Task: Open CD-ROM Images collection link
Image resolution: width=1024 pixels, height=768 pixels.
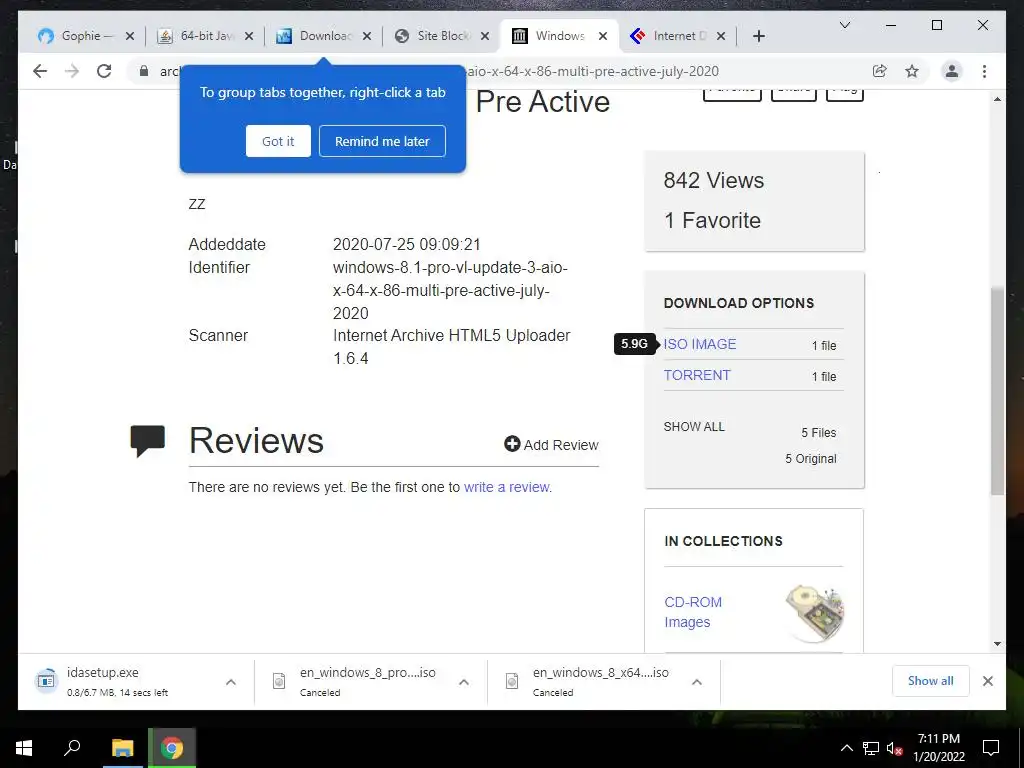Action: pos(693,612)
